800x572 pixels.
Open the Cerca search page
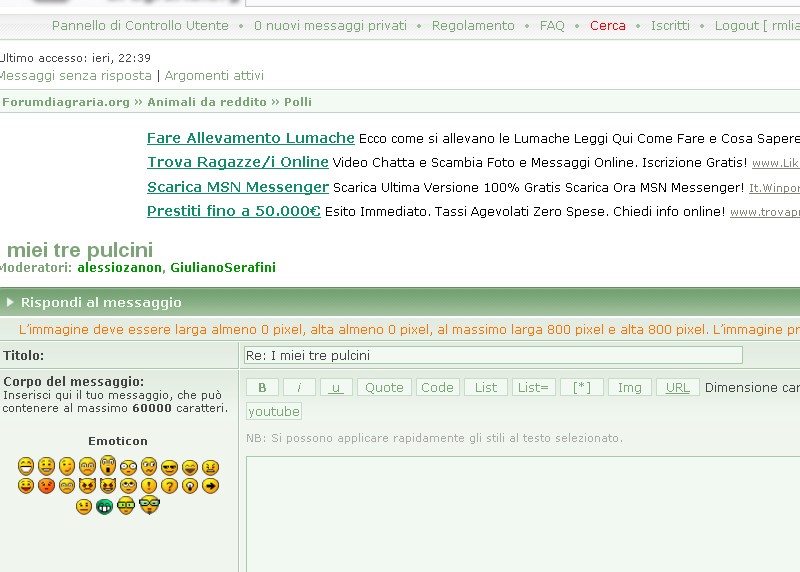point(608,25)
